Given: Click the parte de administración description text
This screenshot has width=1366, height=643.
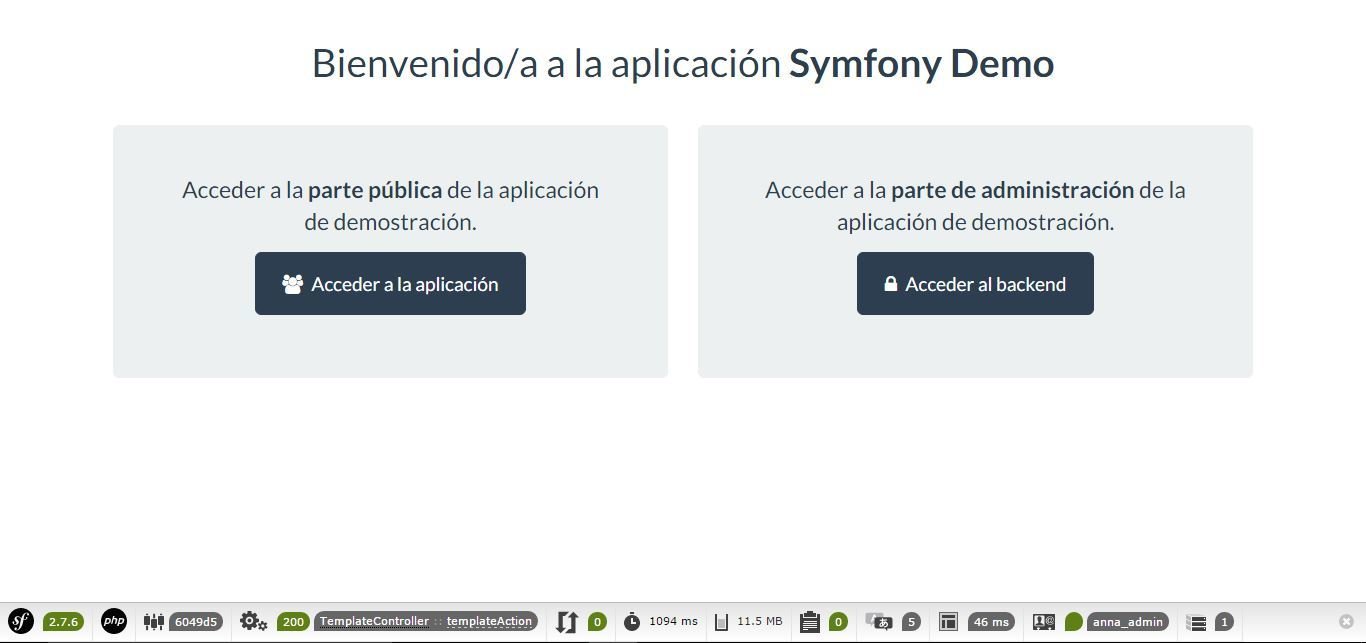Looking at the screenshot, I should pyautogui.click(x=975, y=205).
